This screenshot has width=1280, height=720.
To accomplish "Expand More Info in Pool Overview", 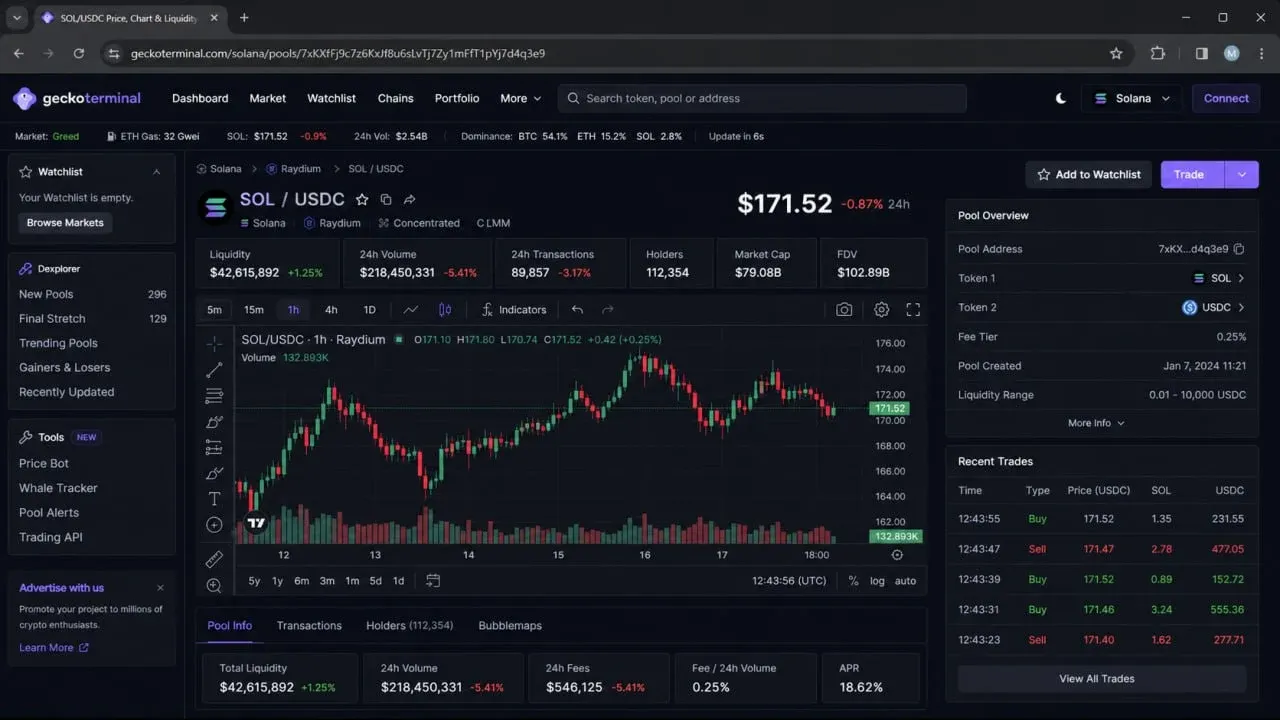I will click(x=1096, y=423).
